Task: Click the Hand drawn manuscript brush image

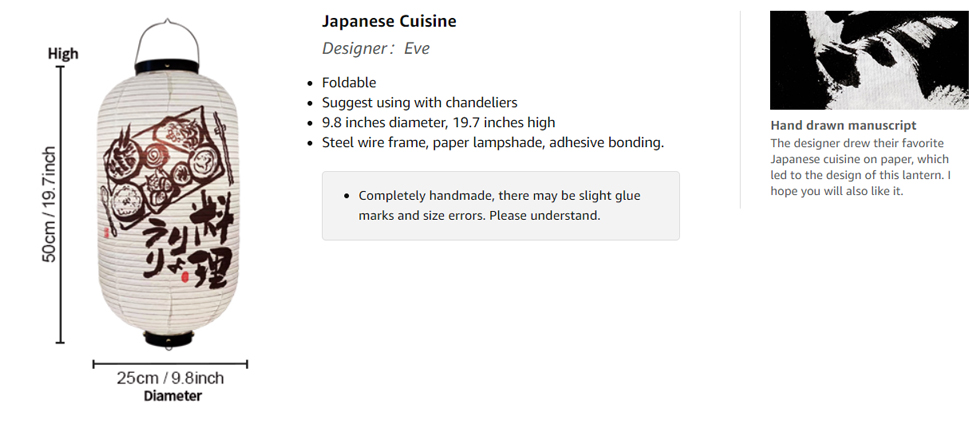Action: point(869,60)
